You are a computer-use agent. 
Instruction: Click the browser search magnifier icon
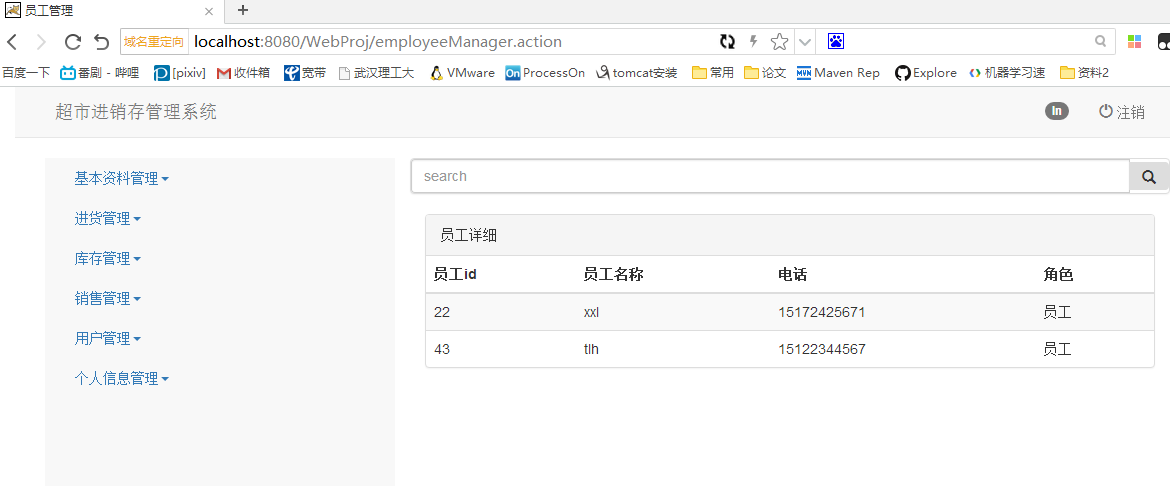[x=1101, y=41]
